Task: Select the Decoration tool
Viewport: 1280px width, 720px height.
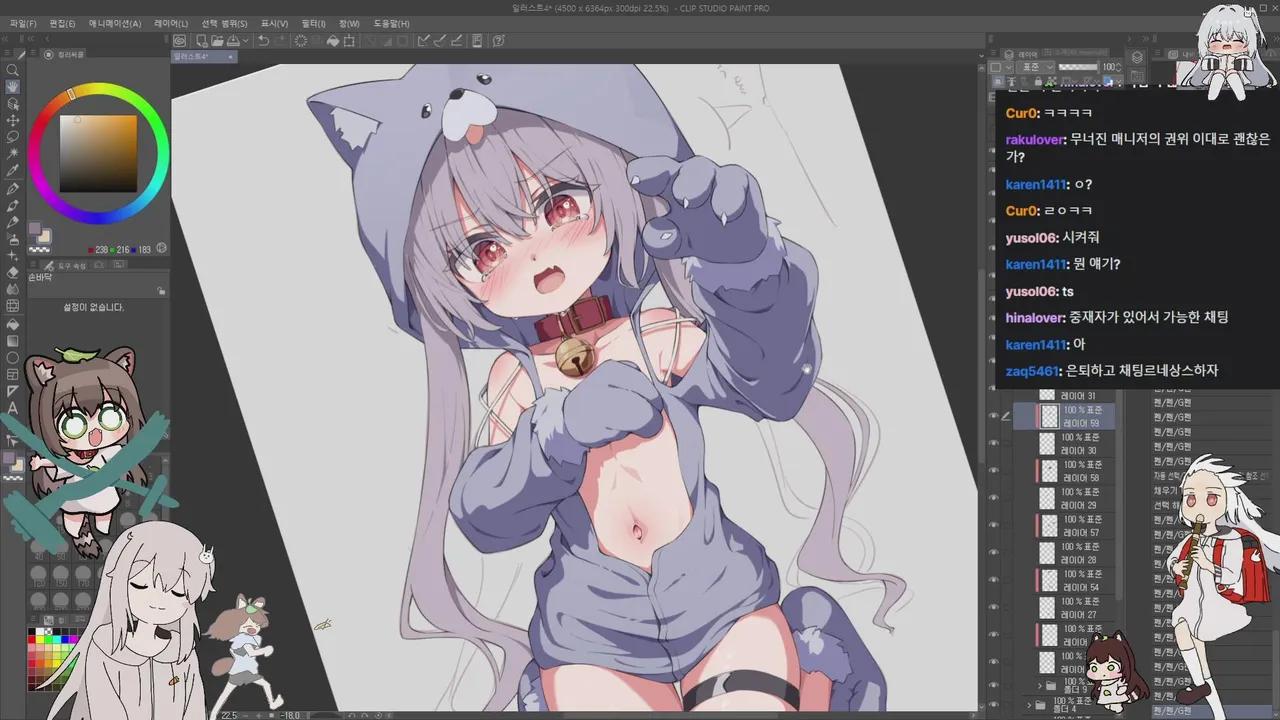Action: (x=13, y=255)
